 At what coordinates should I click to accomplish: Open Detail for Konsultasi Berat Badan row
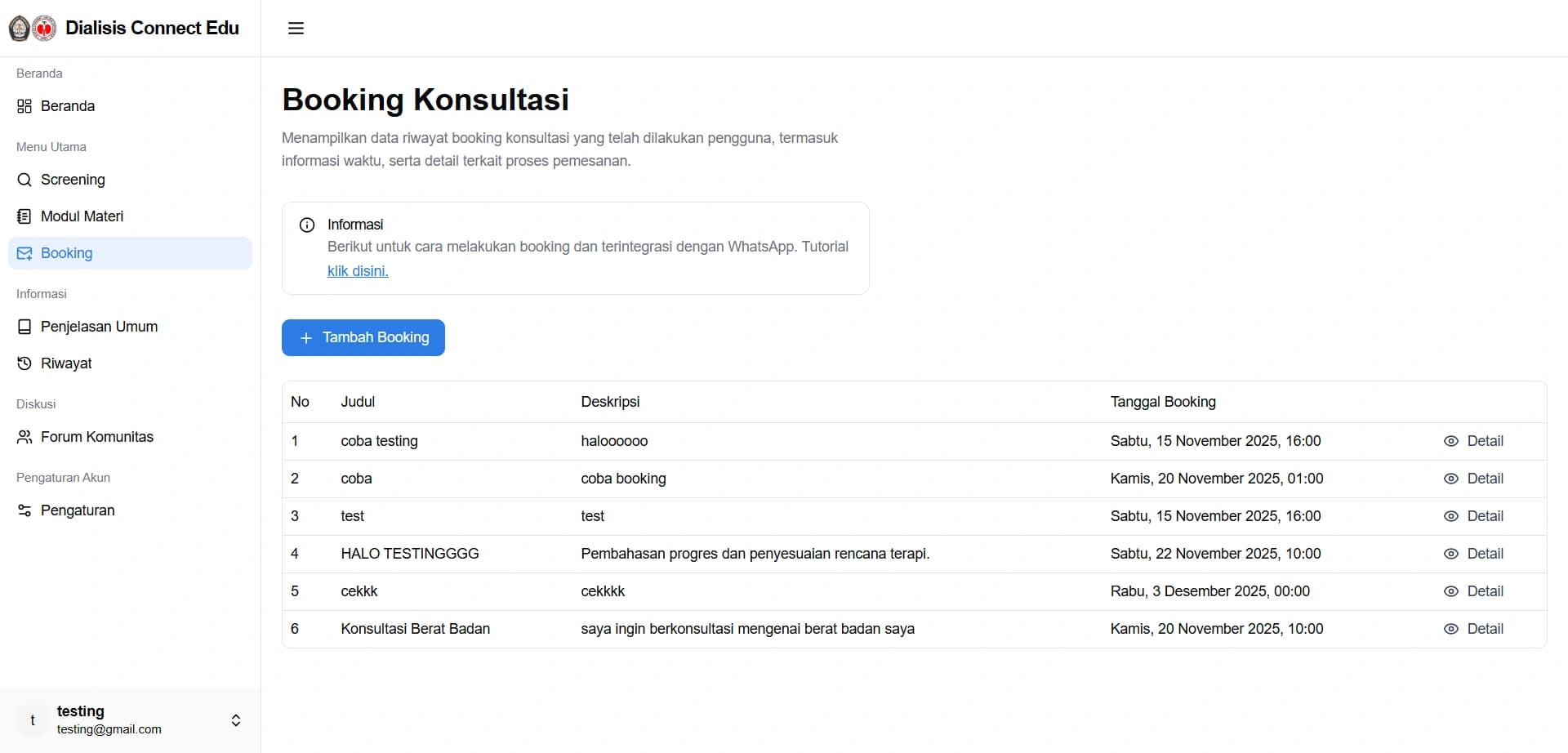(x=1473, y=629)
